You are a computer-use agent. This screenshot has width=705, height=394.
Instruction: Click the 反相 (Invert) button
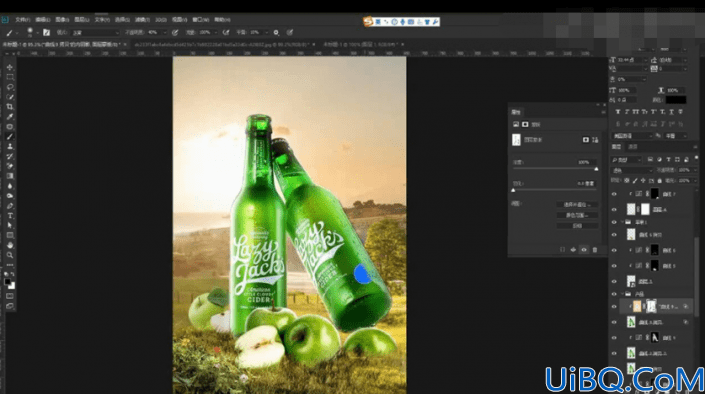click(x=577, y=226)
